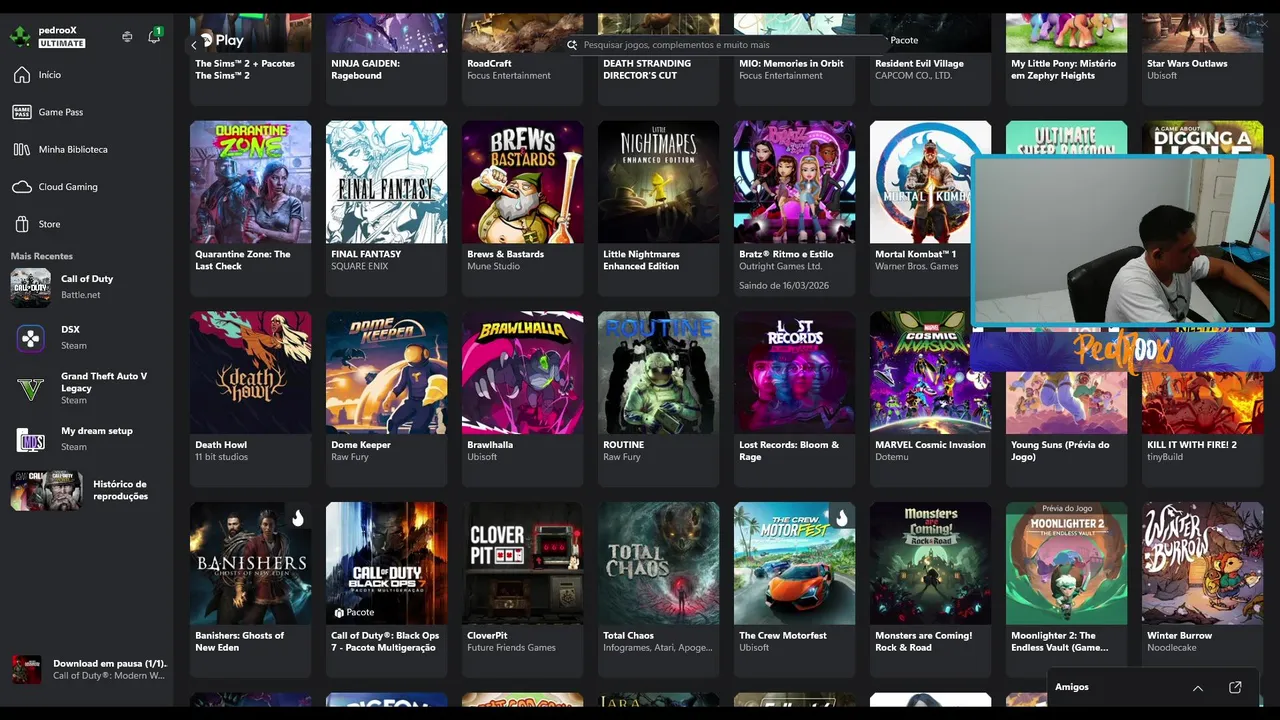Select Store menu label

tap(49, 224)
